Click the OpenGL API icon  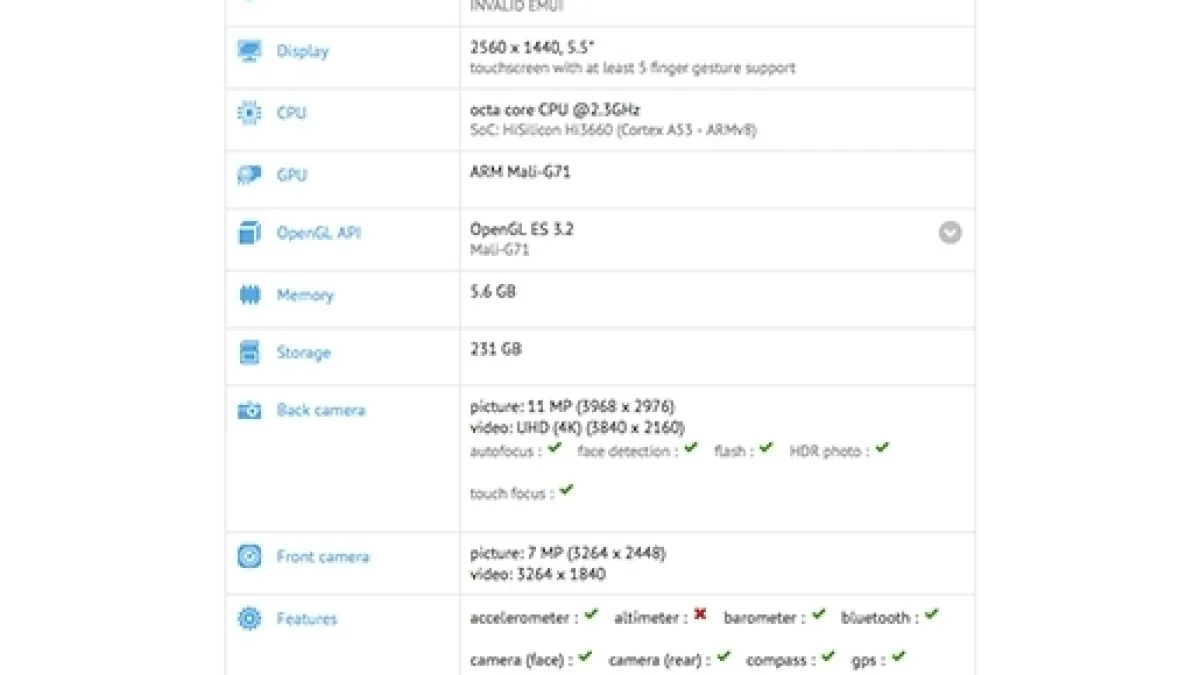pyautogui.click(x=249, y=233)
